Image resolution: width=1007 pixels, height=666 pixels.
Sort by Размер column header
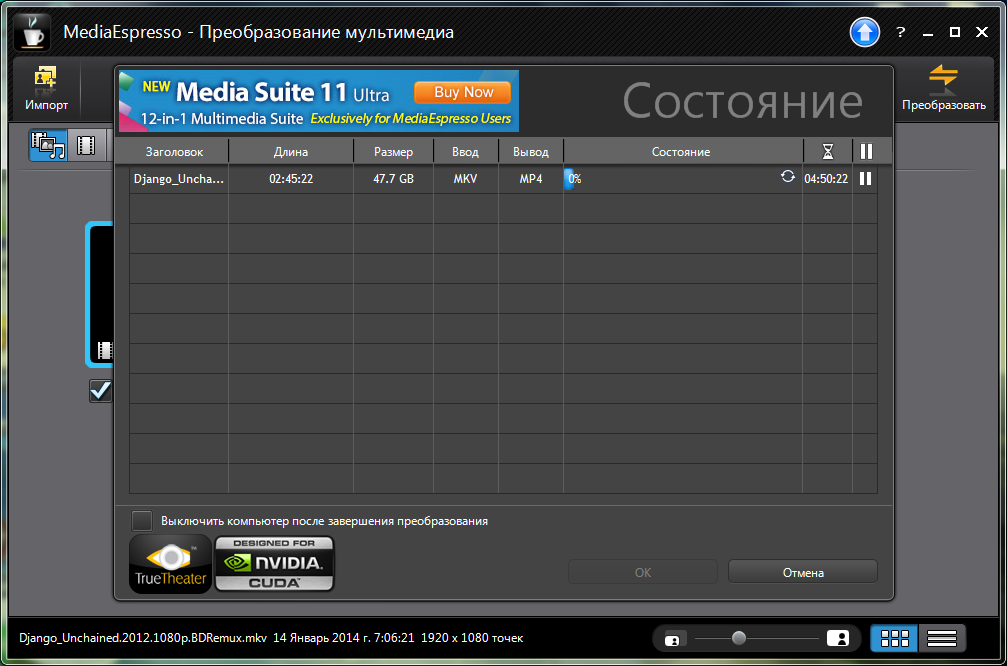pyautogui.click(x=394, y=152)
